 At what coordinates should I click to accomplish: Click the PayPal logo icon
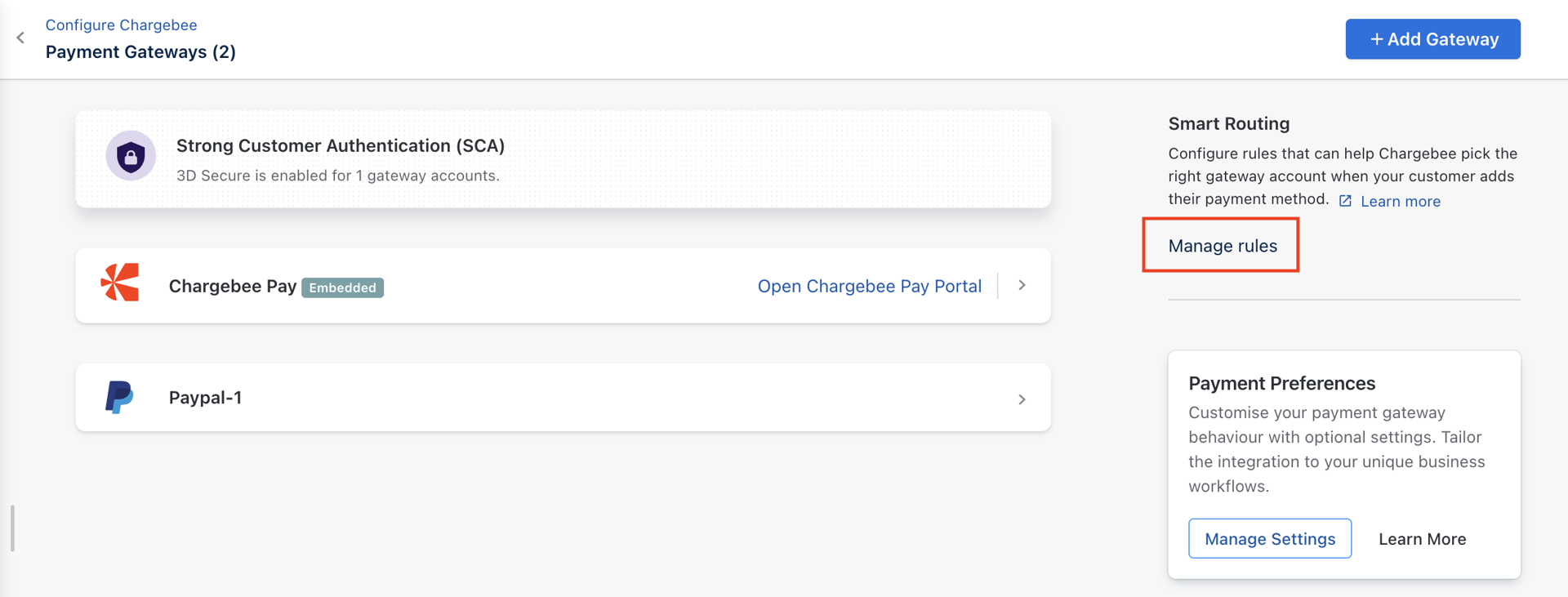(x=119, y=397)
